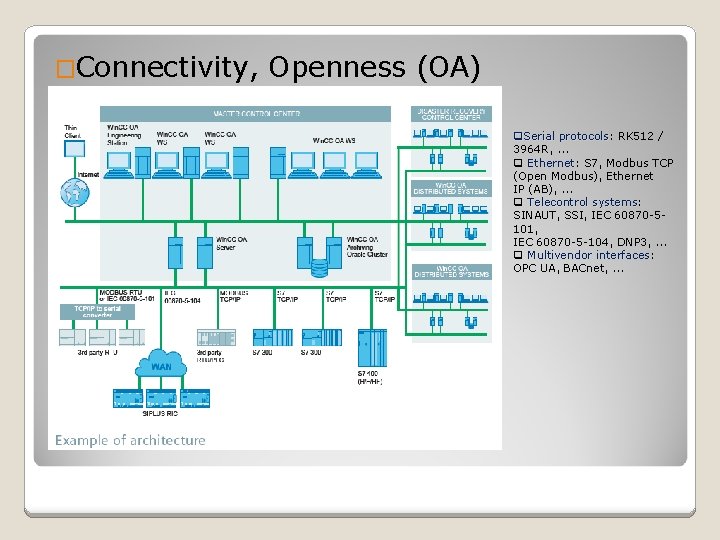Click the WAN cloud icon
The width and height of the screenshot is (720, 540).
coord(161,364)
